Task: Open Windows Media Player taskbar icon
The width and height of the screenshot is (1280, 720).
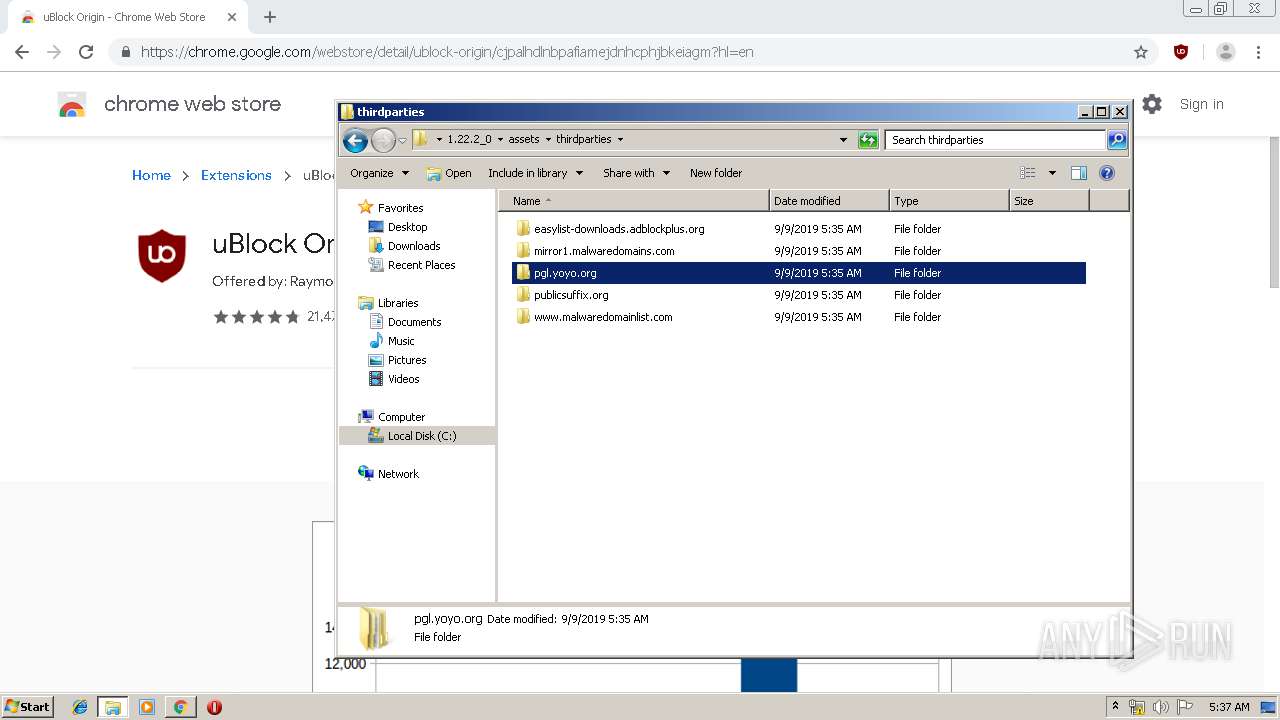Action: pyautogui.click(x=147, y=707)
